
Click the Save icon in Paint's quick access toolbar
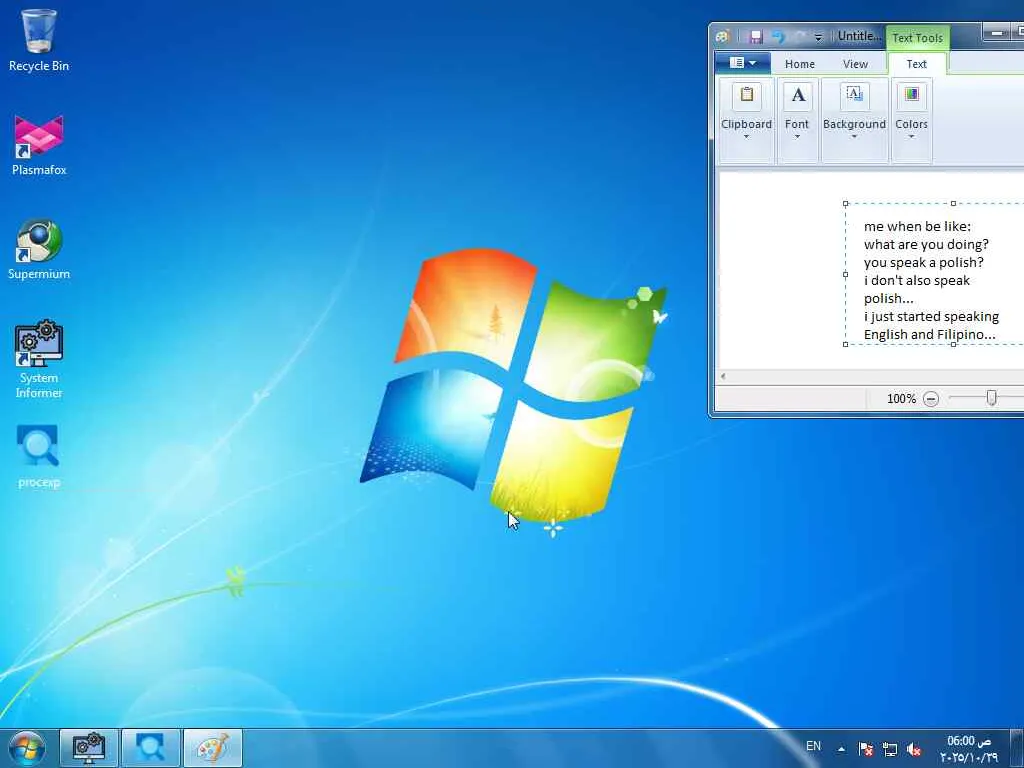pyautogui.click(x=756, y=37)
